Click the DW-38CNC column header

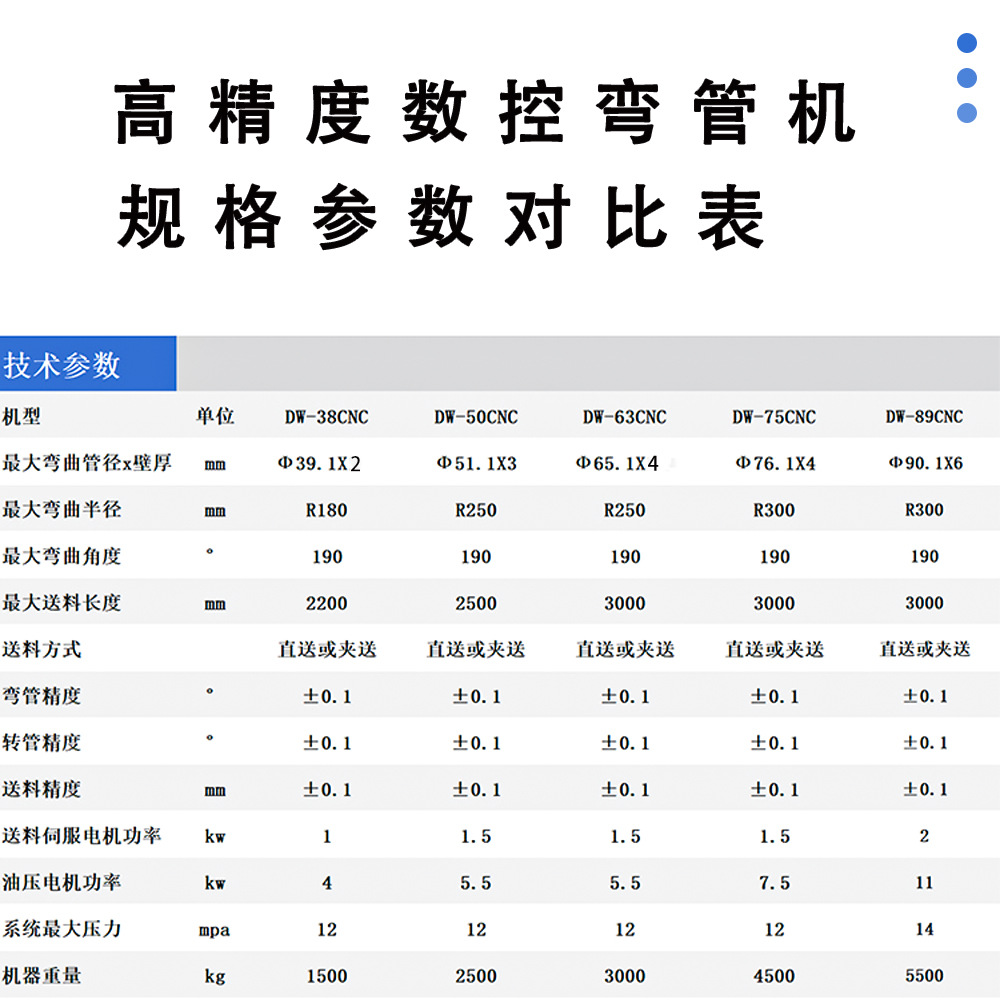(327, 417)
